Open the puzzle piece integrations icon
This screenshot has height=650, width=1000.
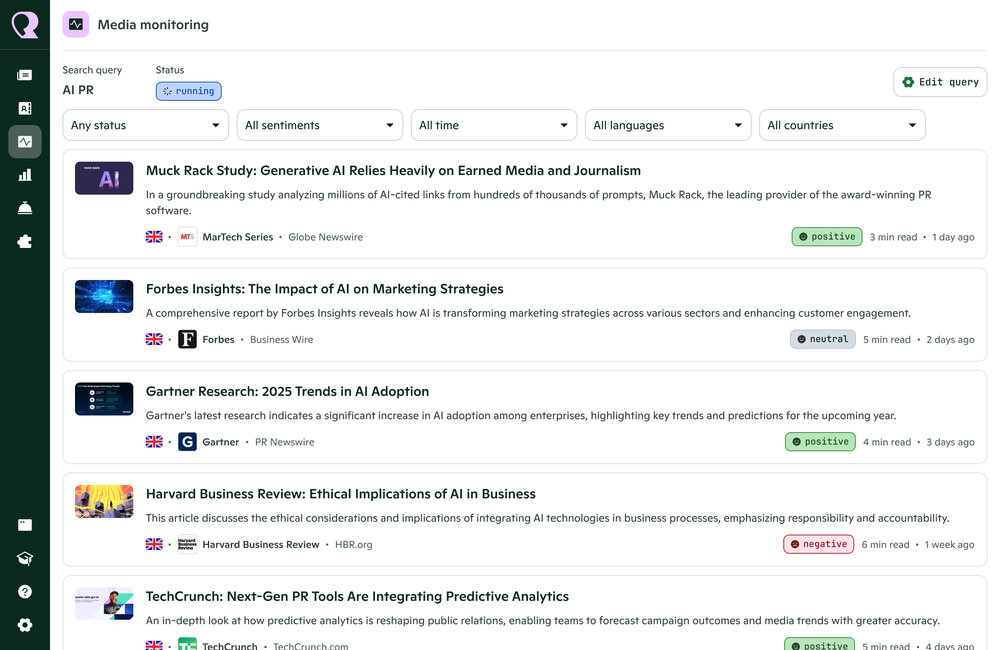click(x=25, y=241)
